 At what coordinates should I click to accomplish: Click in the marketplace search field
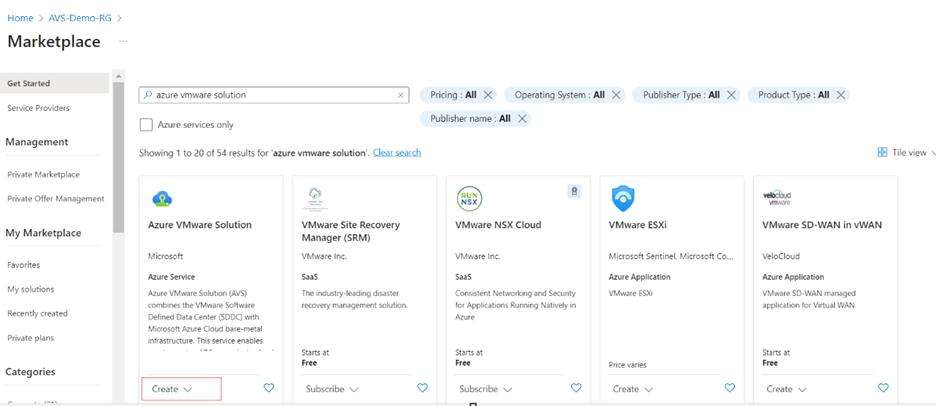[x=273, y=95]
